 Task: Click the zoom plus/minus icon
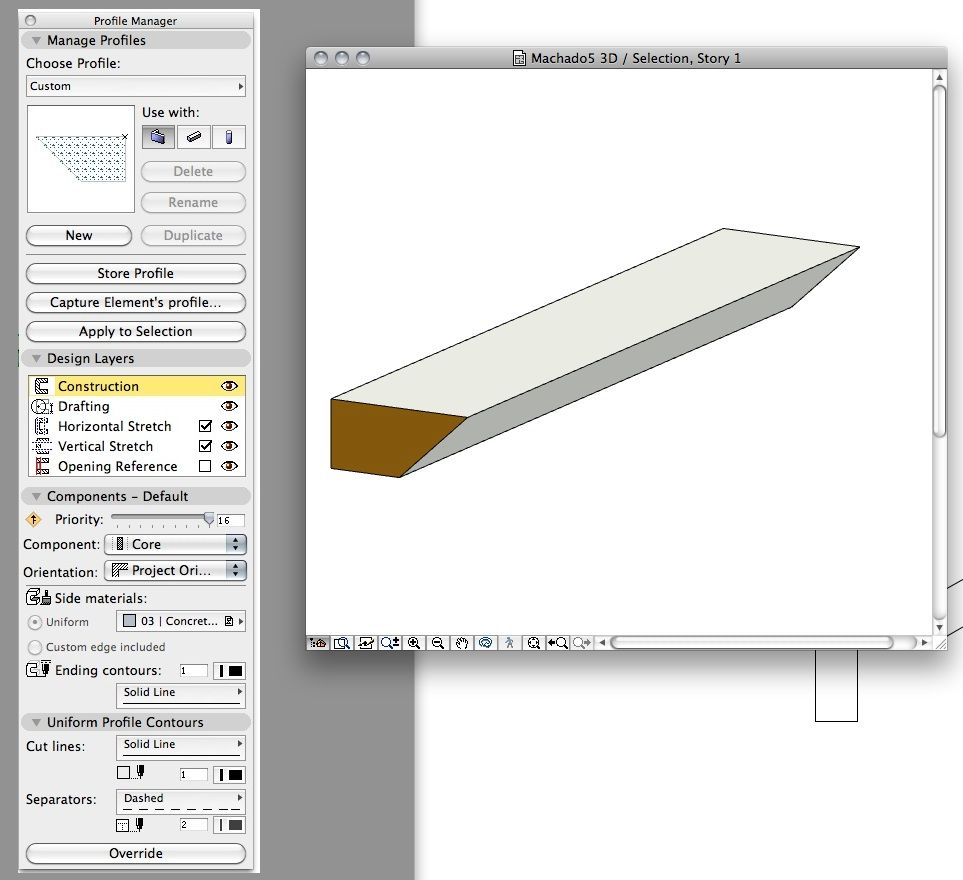pos(389,643)
